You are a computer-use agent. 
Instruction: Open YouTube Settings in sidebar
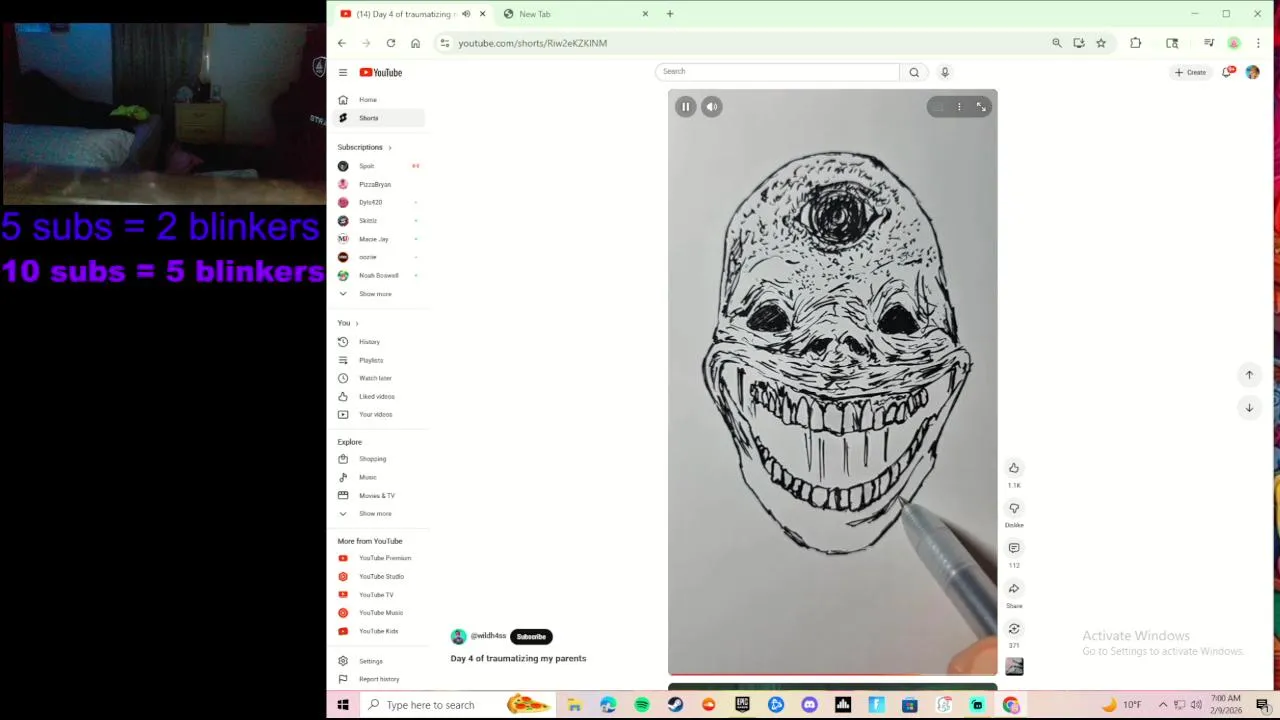click(380, 661)
